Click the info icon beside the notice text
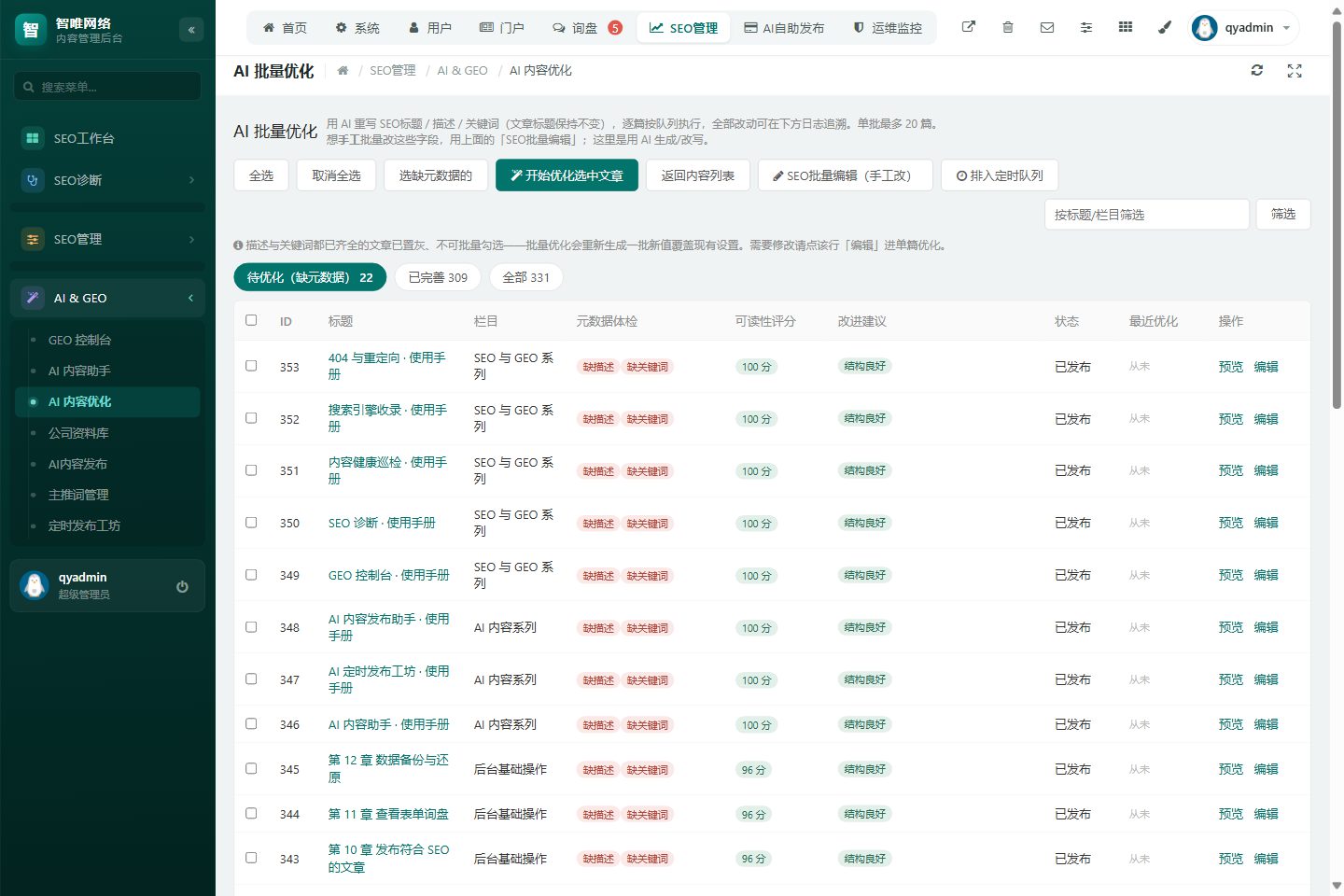The width and height of the screenshot is (1344, 896). point(238,245)
